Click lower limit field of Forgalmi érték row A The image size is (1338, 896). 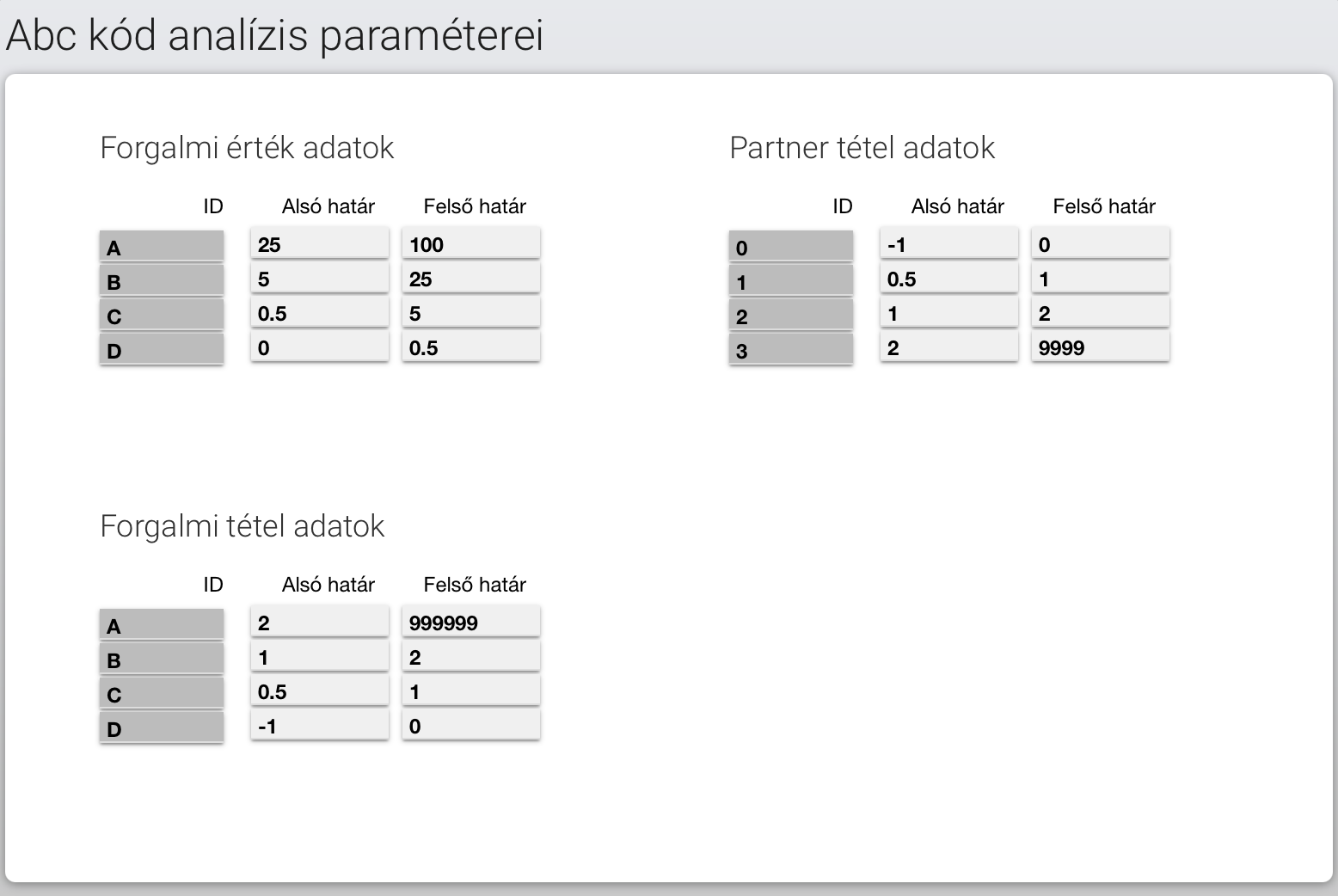point(320,243)
